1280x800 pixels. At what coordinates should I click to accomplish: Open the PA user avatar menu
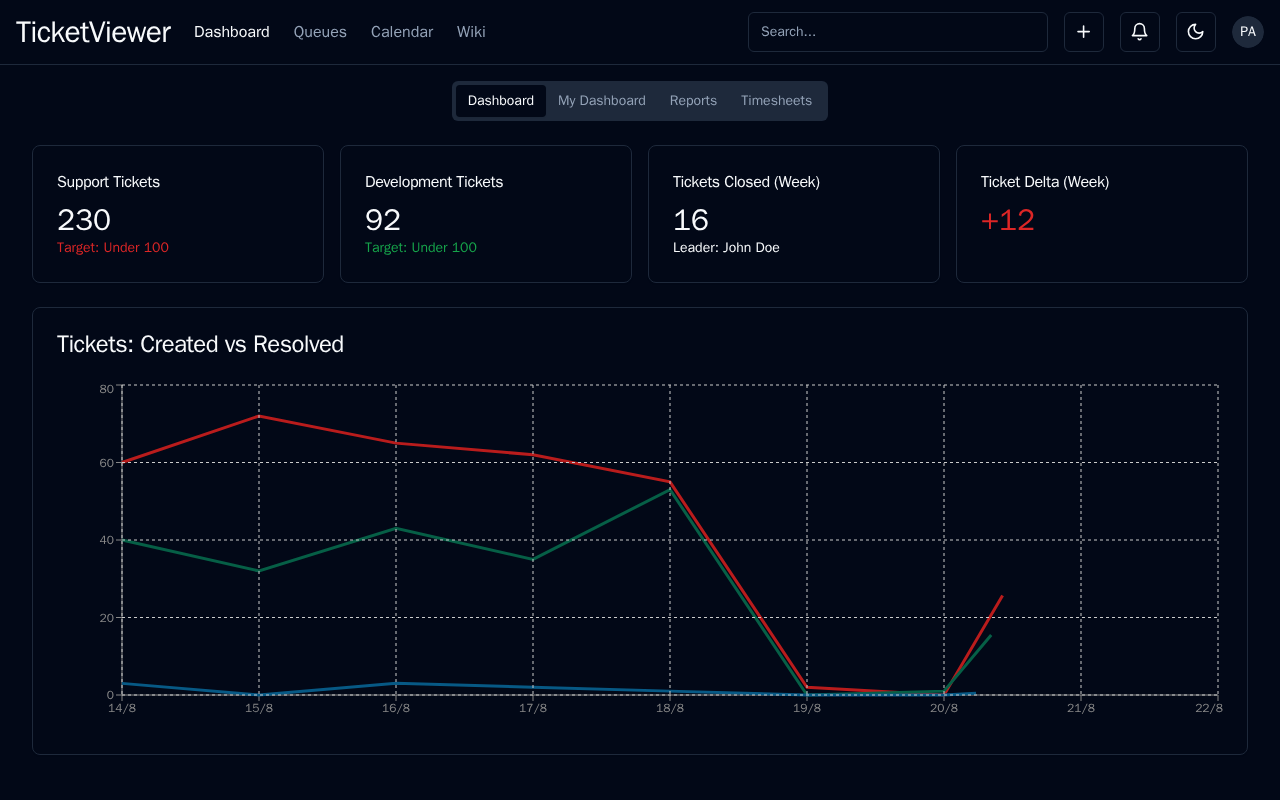tap(1247, 32)
